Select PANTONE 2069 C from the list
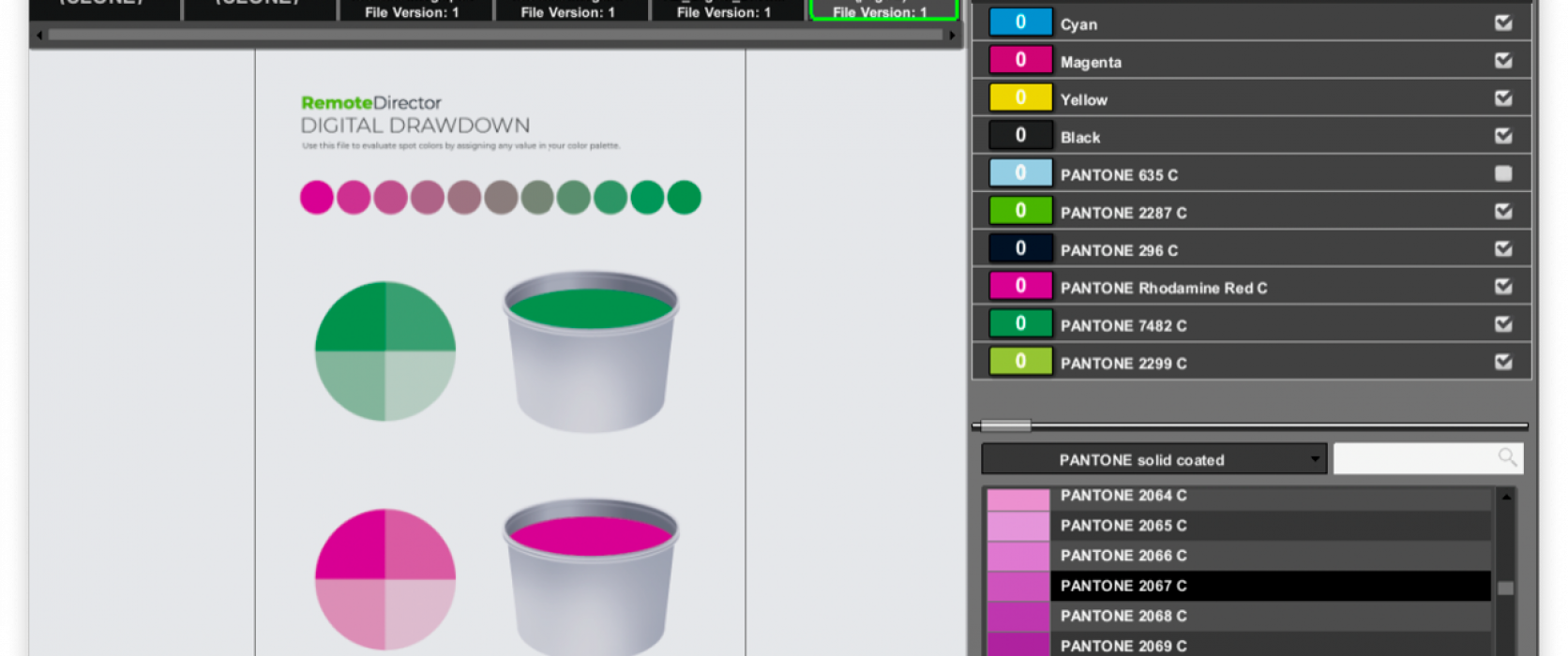 [x=1123, y=646]
